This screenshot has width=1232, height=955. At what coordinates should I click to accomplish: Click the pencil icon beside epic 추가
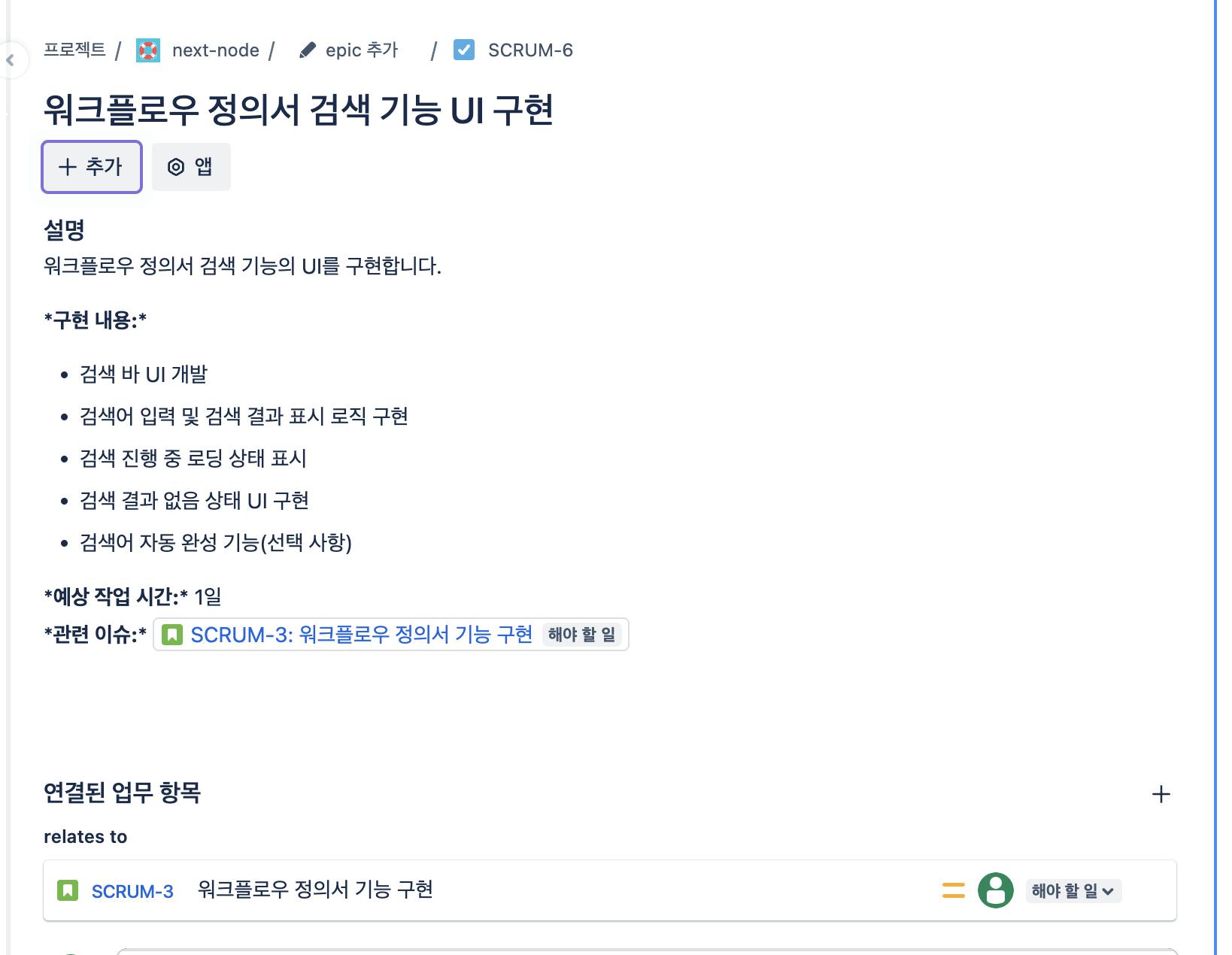click(x=307, y=50)
